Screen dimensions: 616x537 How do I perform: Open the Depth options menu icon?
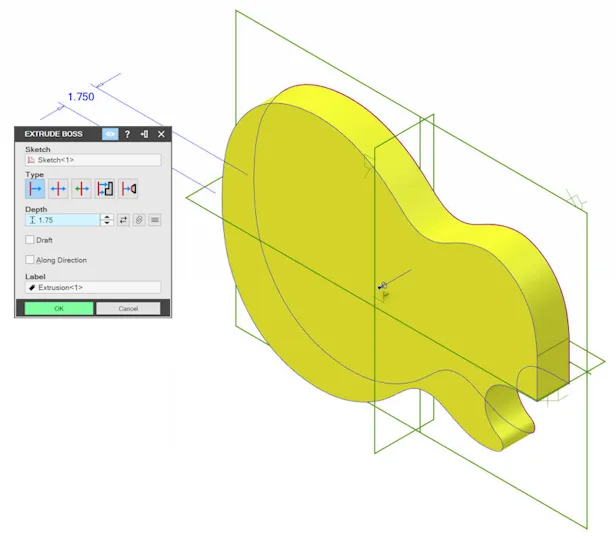click(155, 220)
